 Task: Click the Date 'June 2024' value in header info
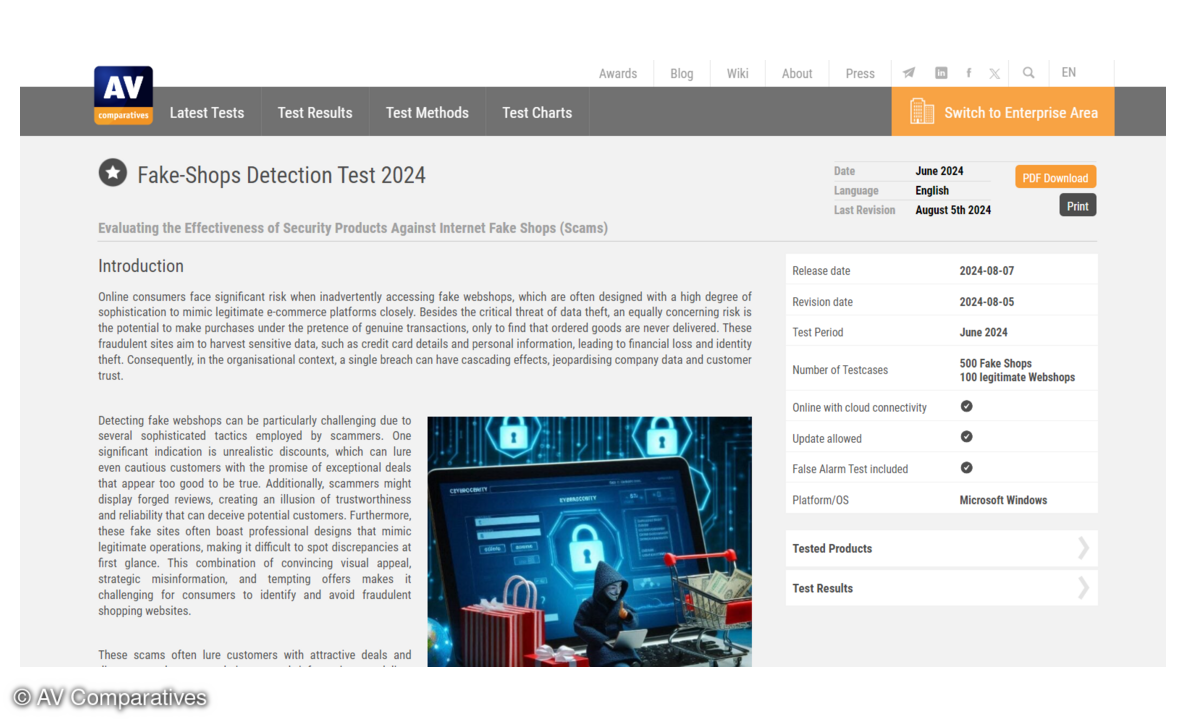[x=939, y=171]
